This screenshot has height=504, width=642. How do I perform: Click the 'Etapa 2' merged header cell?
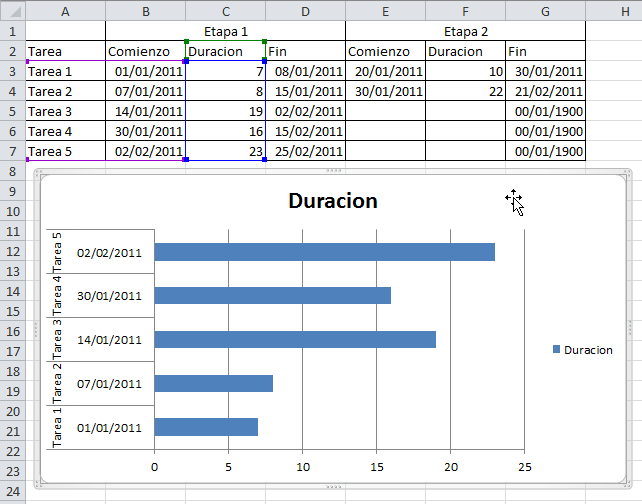tap(466, 31)
